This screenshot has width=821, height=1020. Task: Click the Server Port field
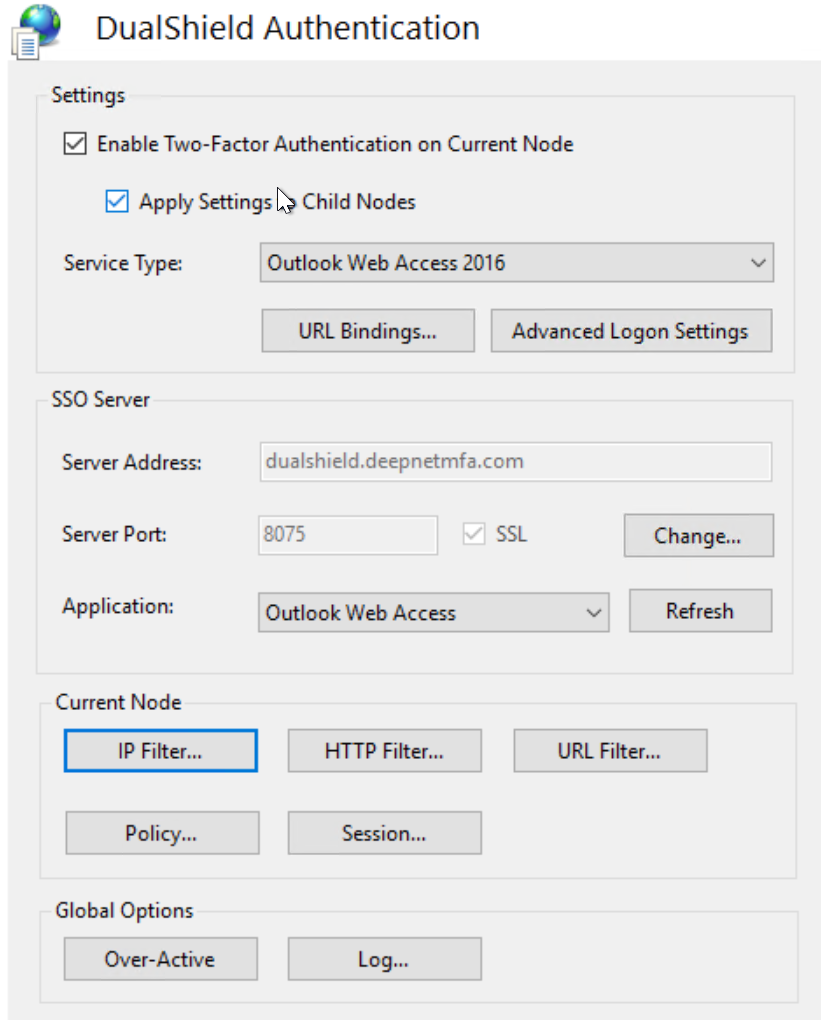coord(348,535)
